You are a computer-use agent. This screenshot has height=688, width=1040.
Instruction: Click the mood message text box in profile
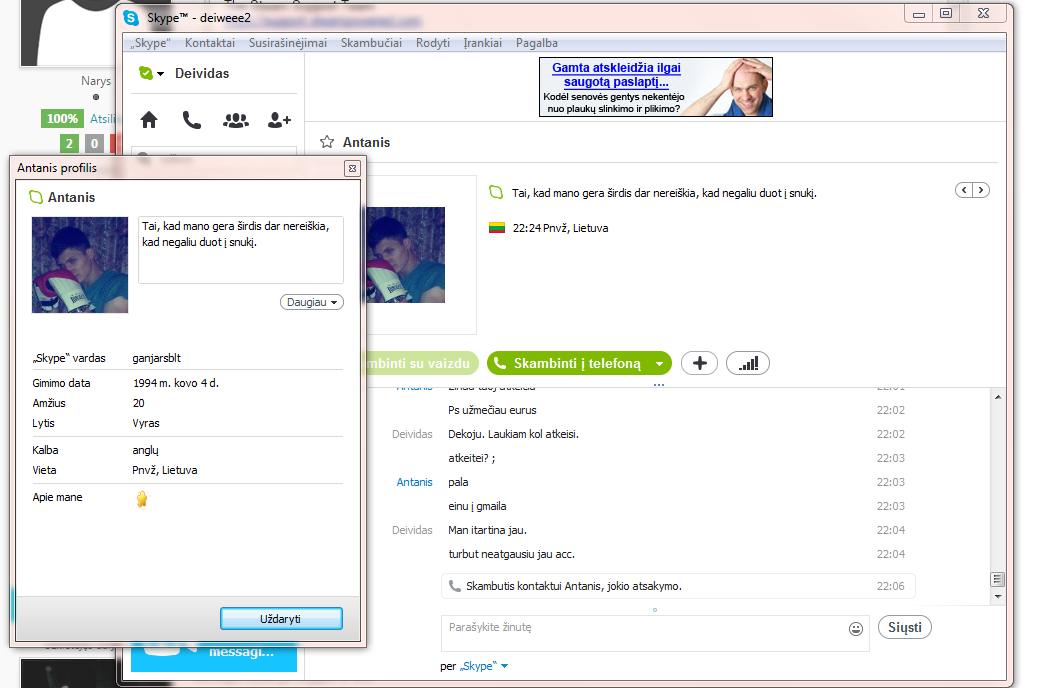pyautogui.click(x=241, y=249)
